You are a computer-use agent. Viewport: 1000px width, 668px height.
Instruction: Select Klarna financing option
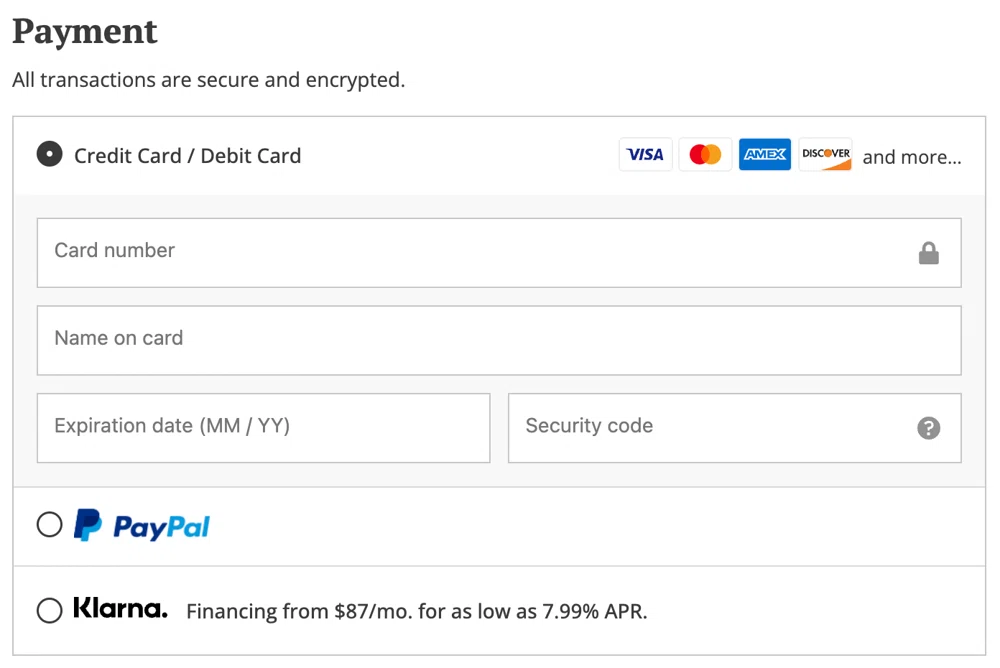pyautogui.click(x=49, y=610)
